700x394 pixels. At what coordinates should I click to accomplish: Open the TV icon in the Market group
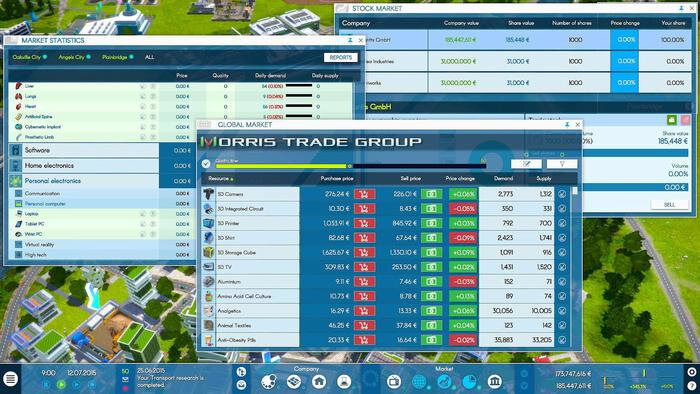click(394, 382)
